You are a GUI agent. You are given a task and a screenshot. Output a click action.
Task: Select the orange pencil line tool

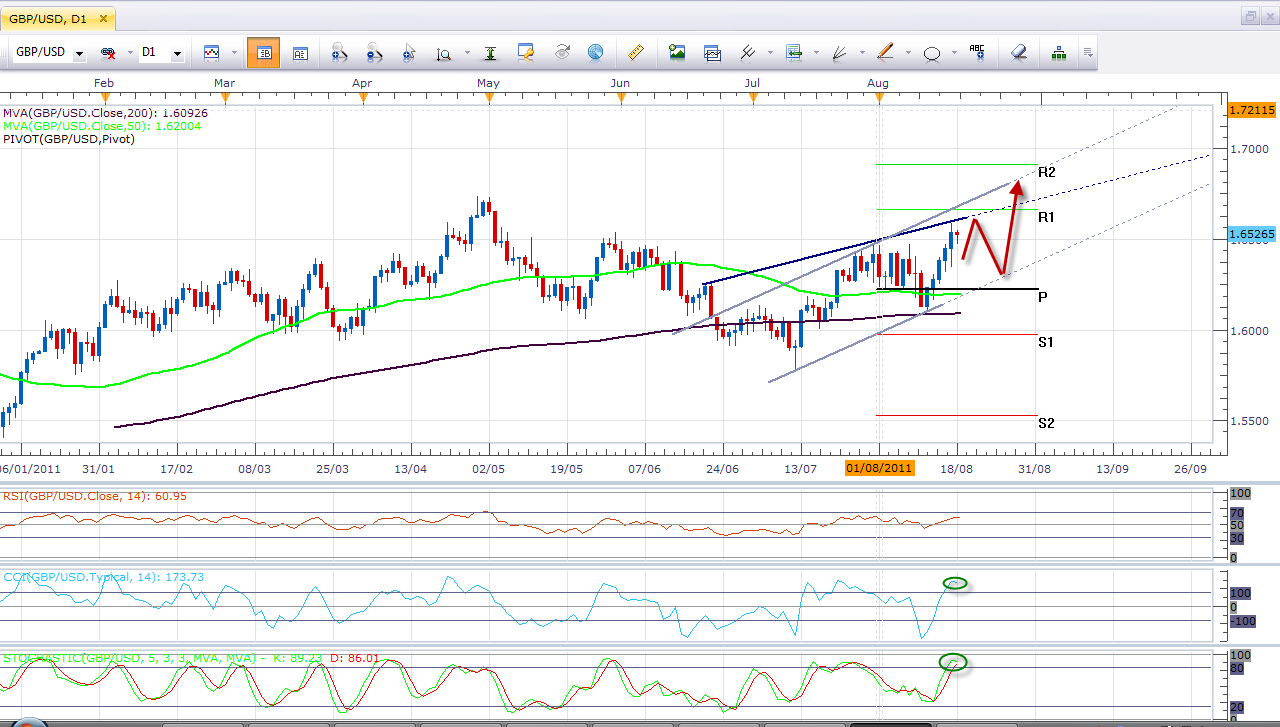pos(886,53)
